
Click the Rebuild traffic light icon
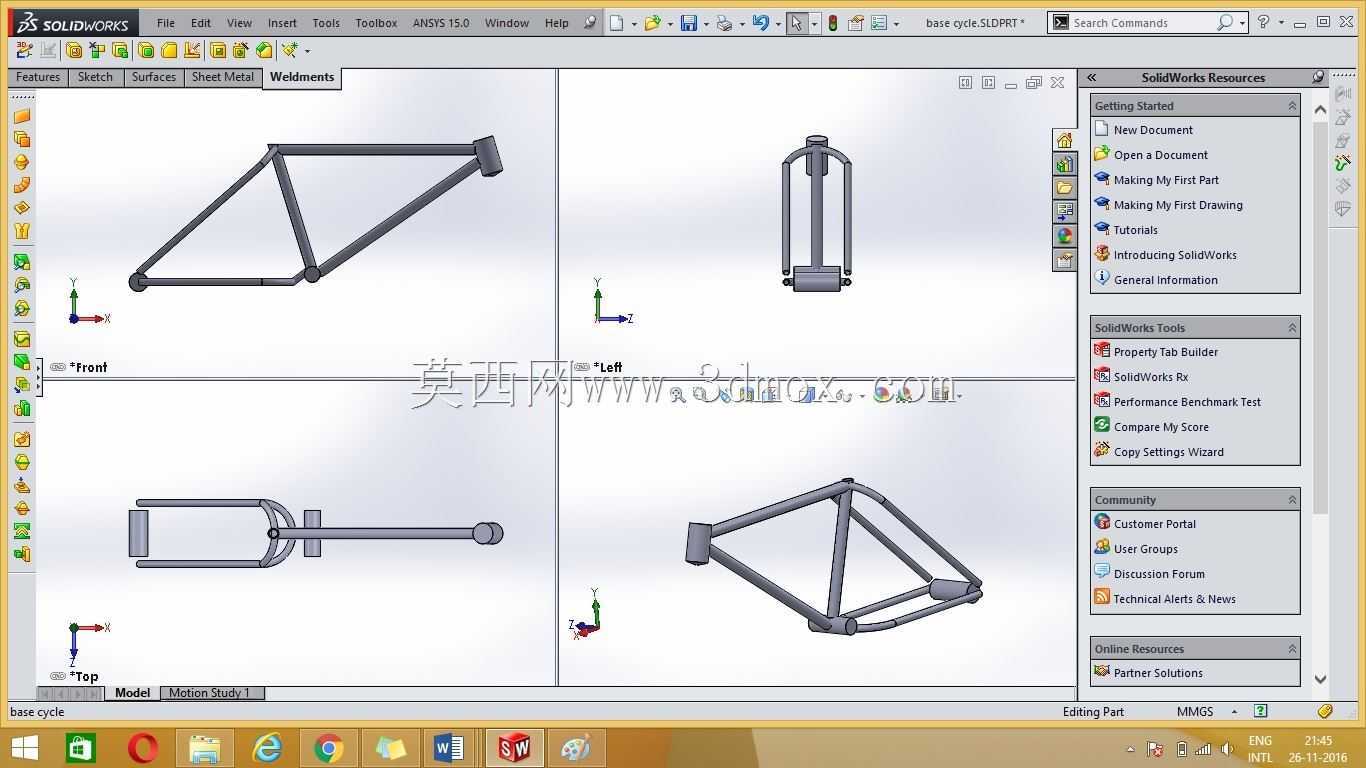[x=832, y=23]
